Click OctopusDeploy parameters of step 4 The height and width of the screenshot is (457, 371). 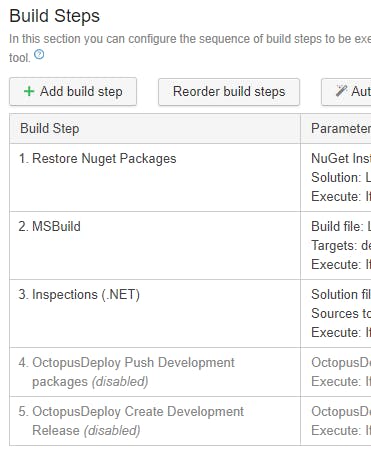tap(341, 363)
